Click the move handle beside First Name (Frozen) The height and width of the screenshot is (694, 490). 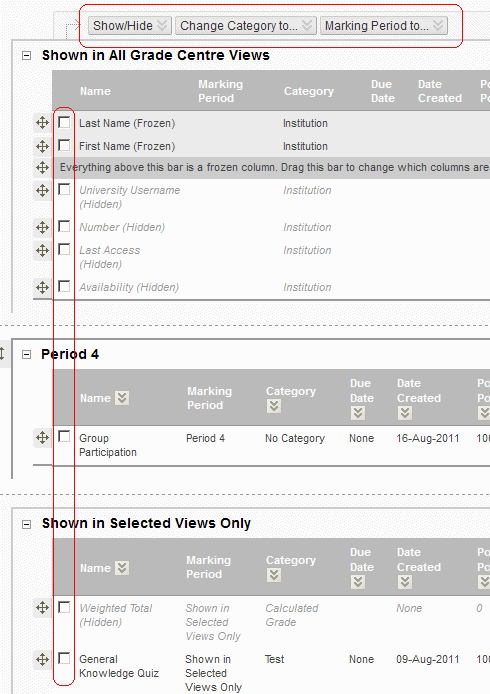[42, 146]
